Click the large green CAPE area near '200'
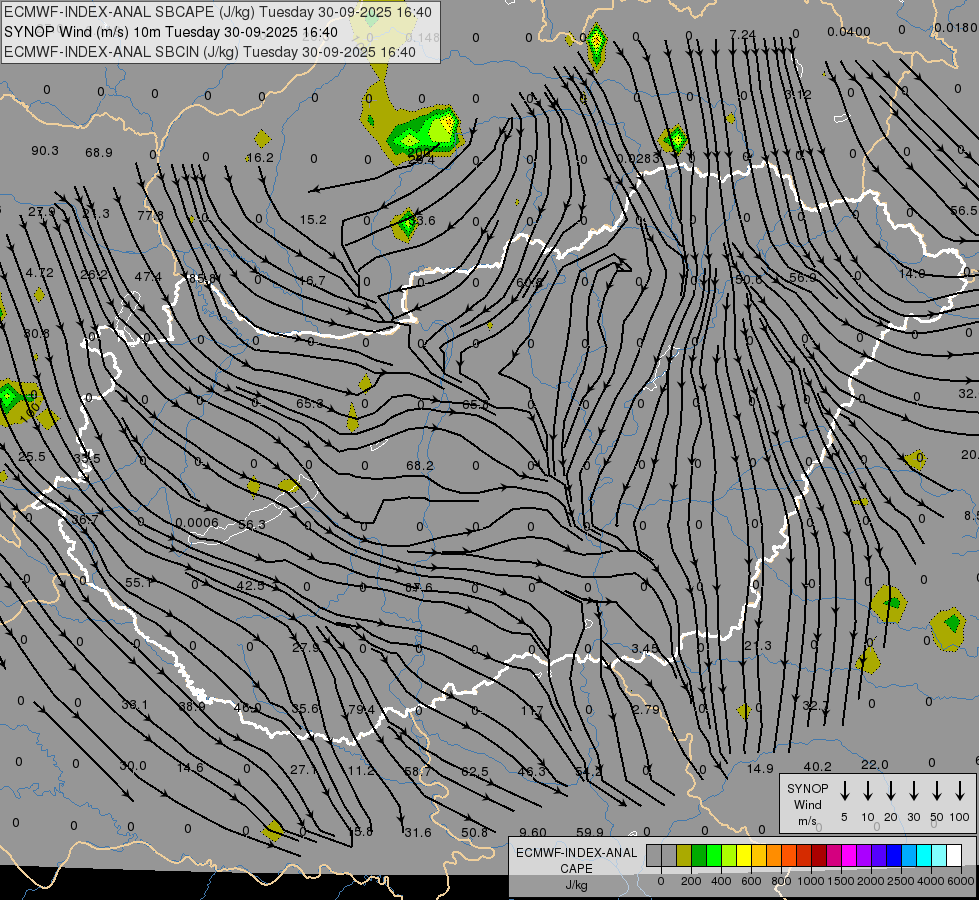The height and width of the screenshot is (900, 979). tap(423, 132)
